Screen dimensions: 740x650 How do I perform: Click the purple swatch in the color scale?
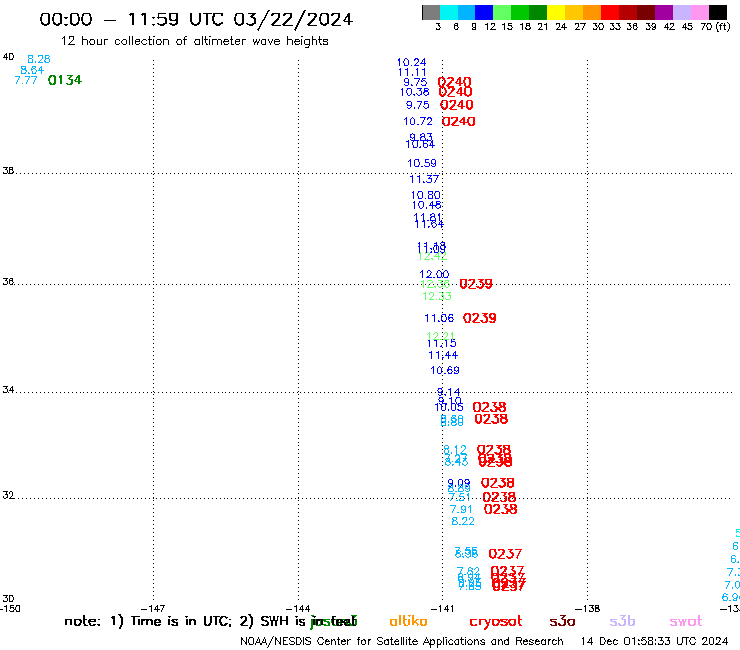(664, 12)
